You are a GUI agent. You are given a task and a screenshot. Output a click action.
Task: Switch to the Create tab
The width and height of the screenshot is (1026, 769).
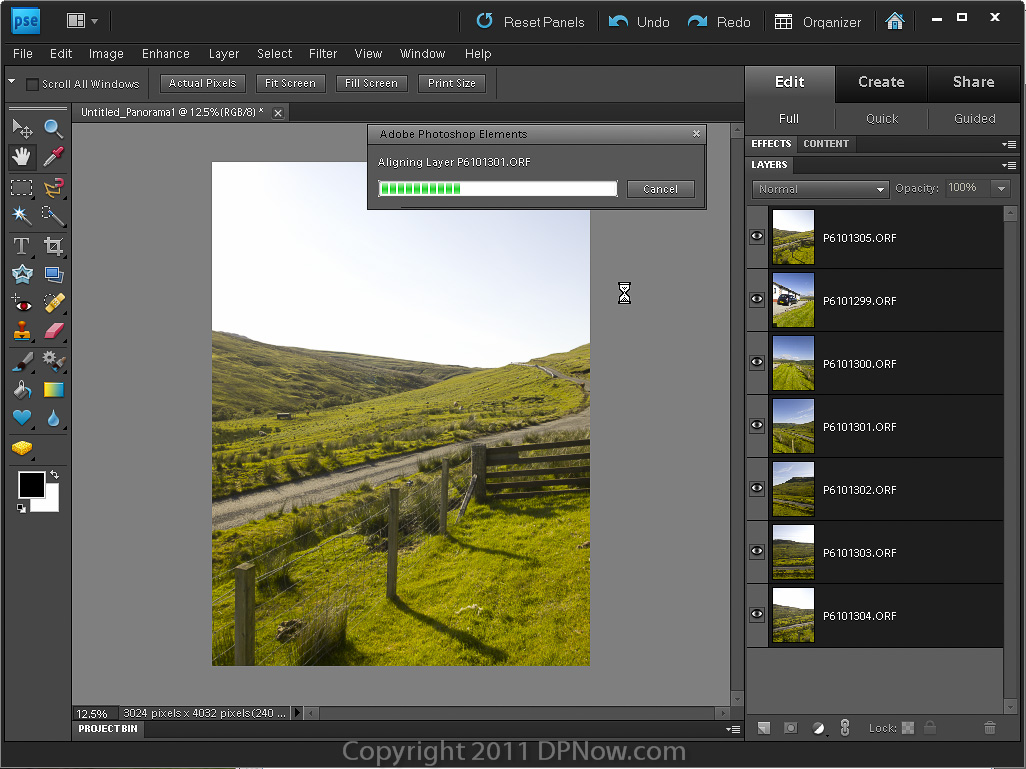tap(881, 82)
